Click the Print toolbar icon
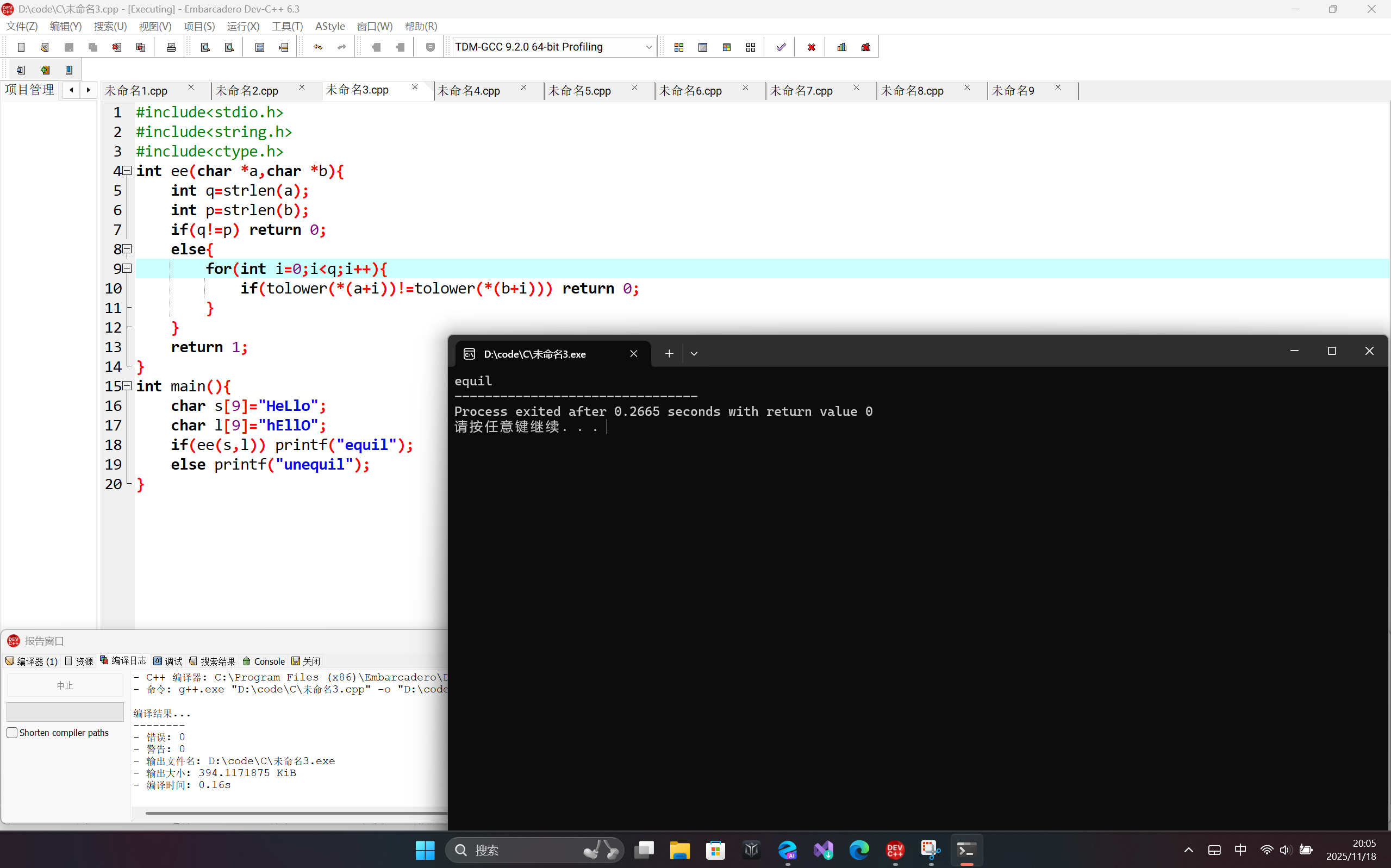 tap(171, 47)
